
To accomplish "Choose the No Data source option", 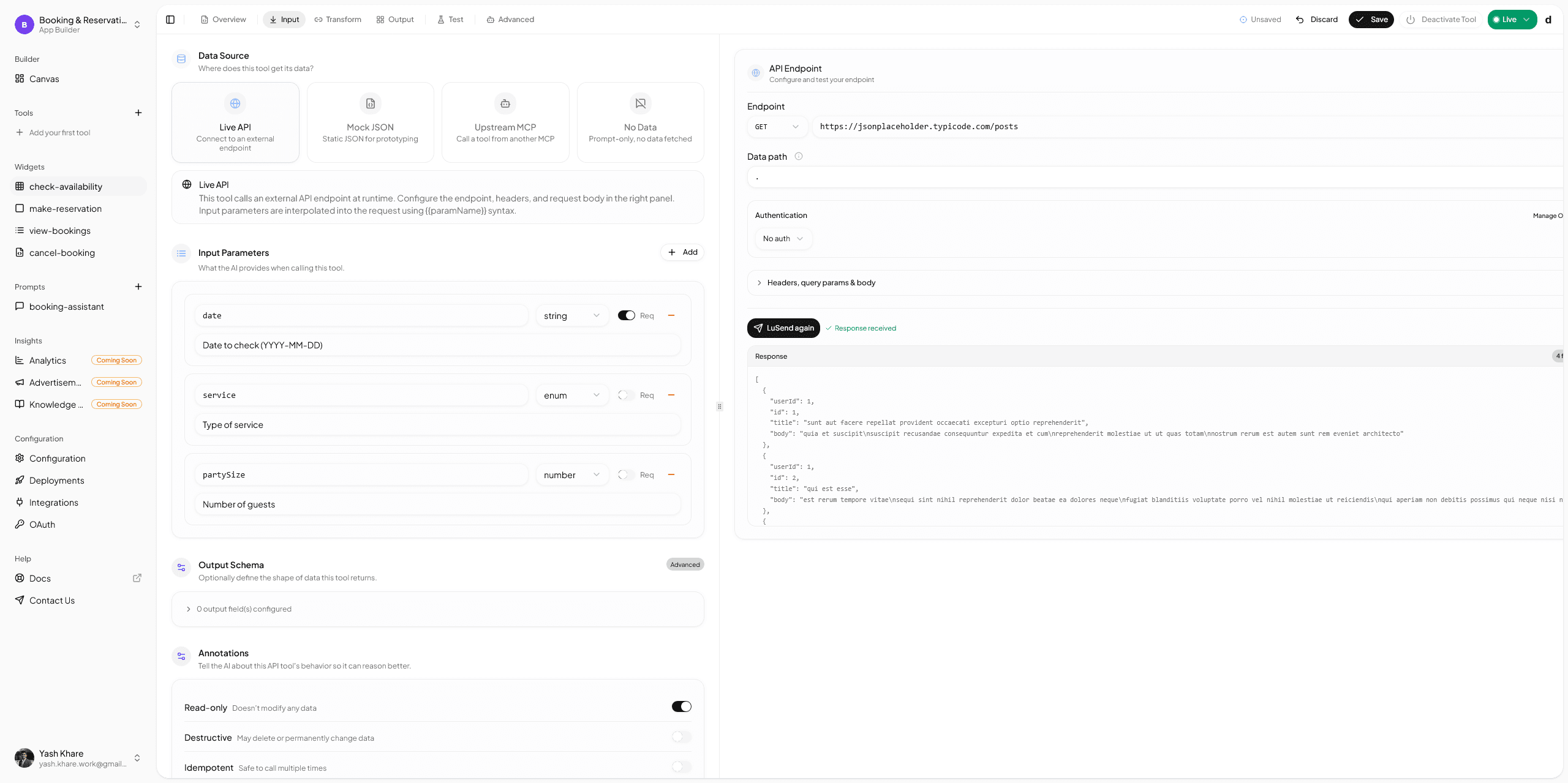I will point(639,122).
